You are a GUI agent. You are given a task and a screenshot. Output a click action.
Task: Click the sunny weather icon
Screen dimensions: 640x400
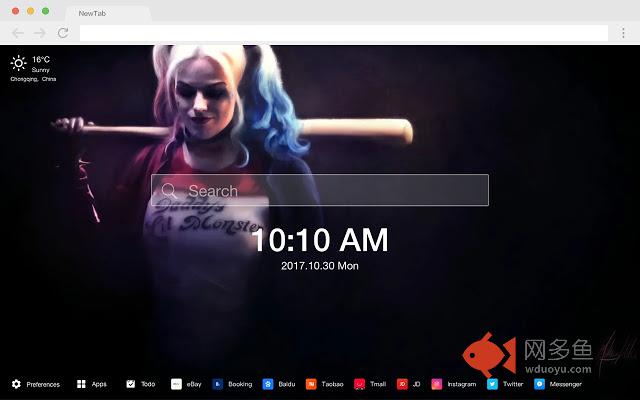(18, 63)
